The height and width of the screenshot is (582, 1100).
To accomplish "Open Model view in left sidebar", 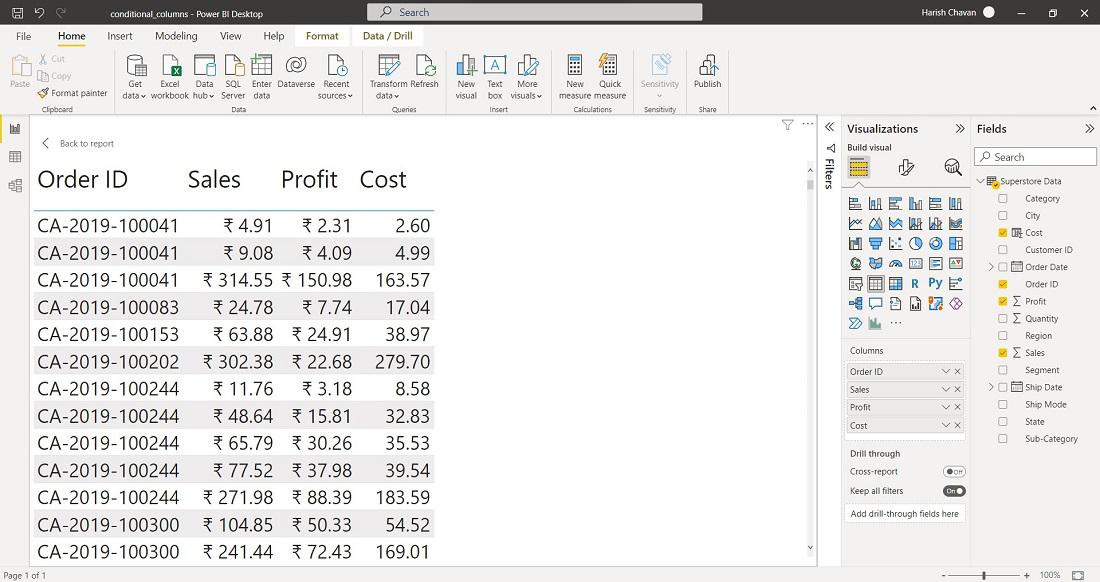I will 15,185.
